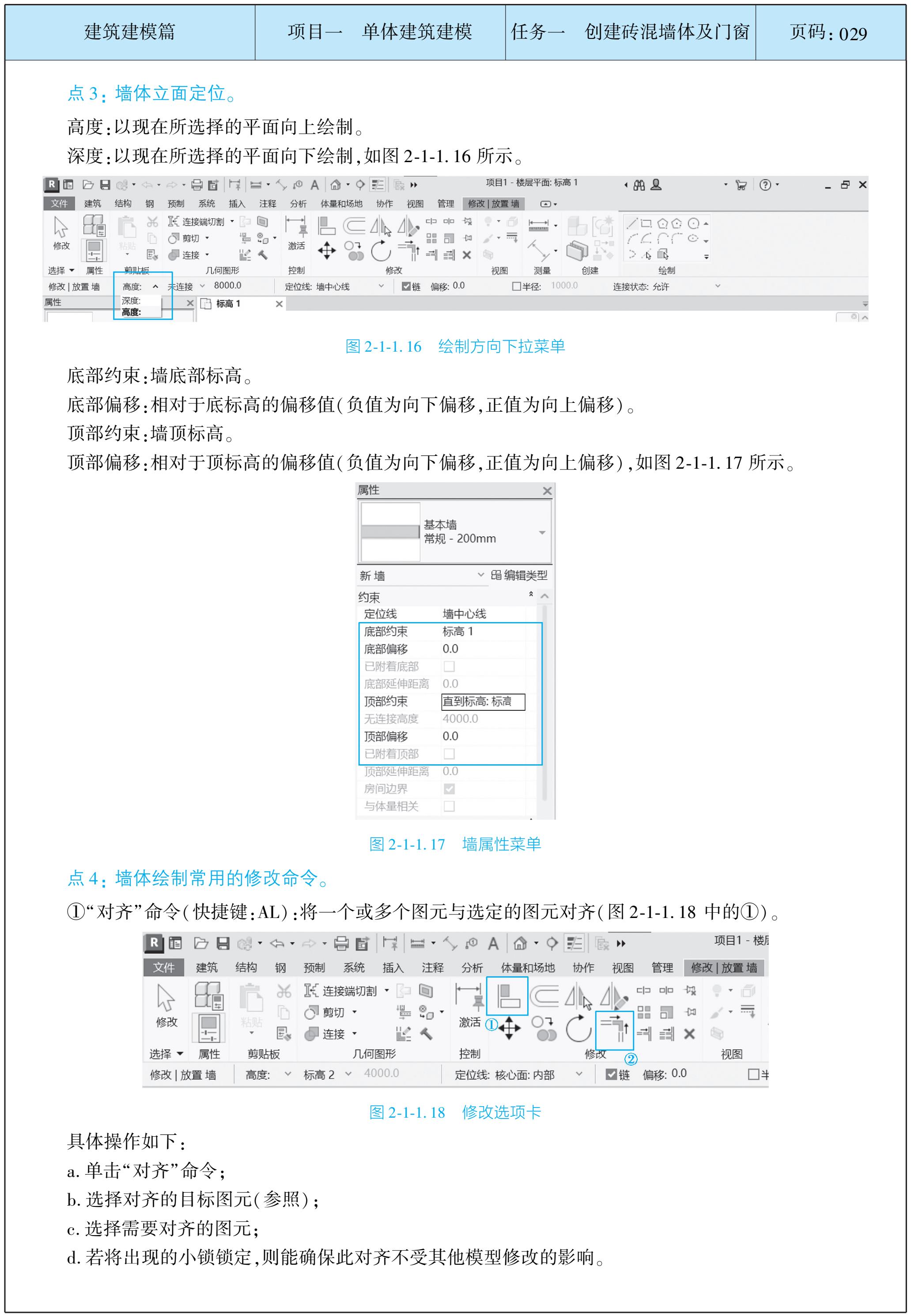911x1316 pixels.
Task: Toggle the 已附着顶部 checkbox
Action: tap(449, 754)
